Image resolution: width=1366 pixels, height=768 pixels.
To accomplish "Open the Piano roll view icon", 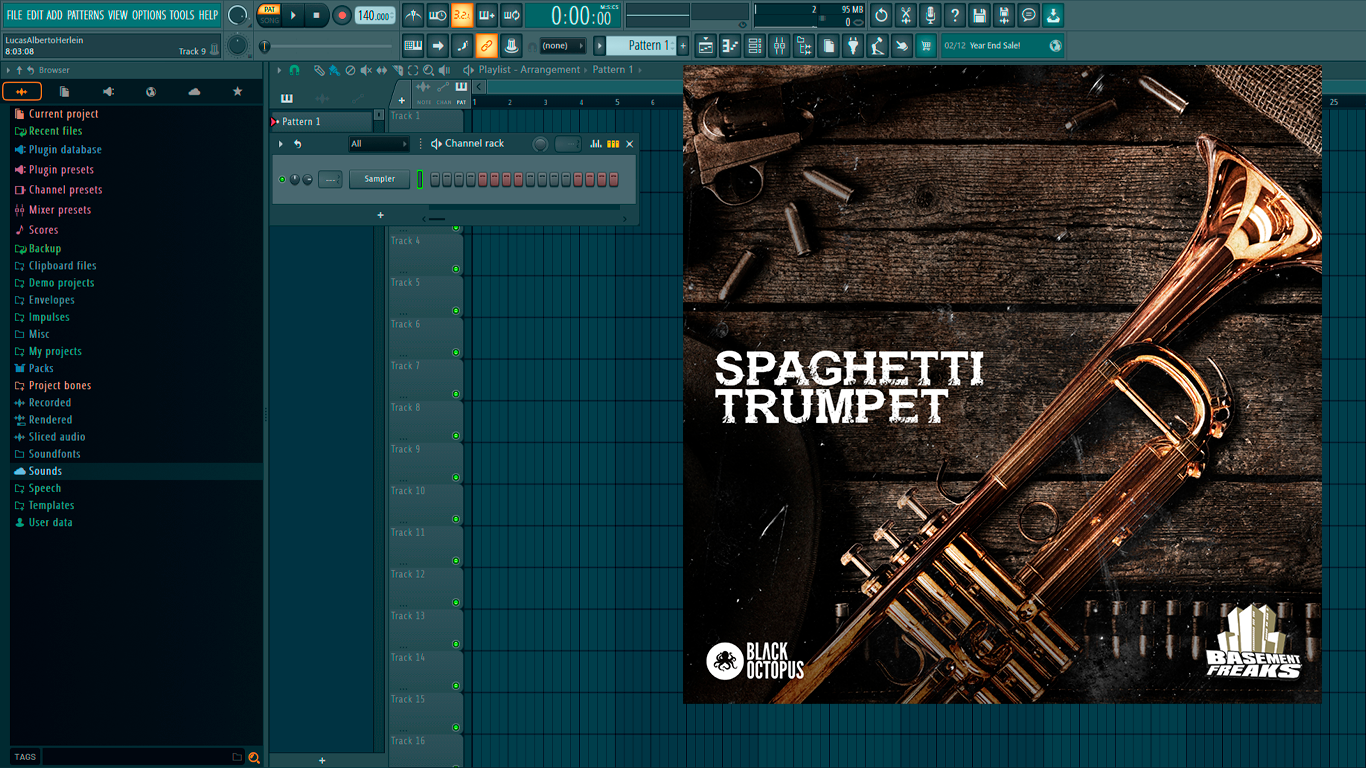I will pyautogui.click(x=730, y=45).
